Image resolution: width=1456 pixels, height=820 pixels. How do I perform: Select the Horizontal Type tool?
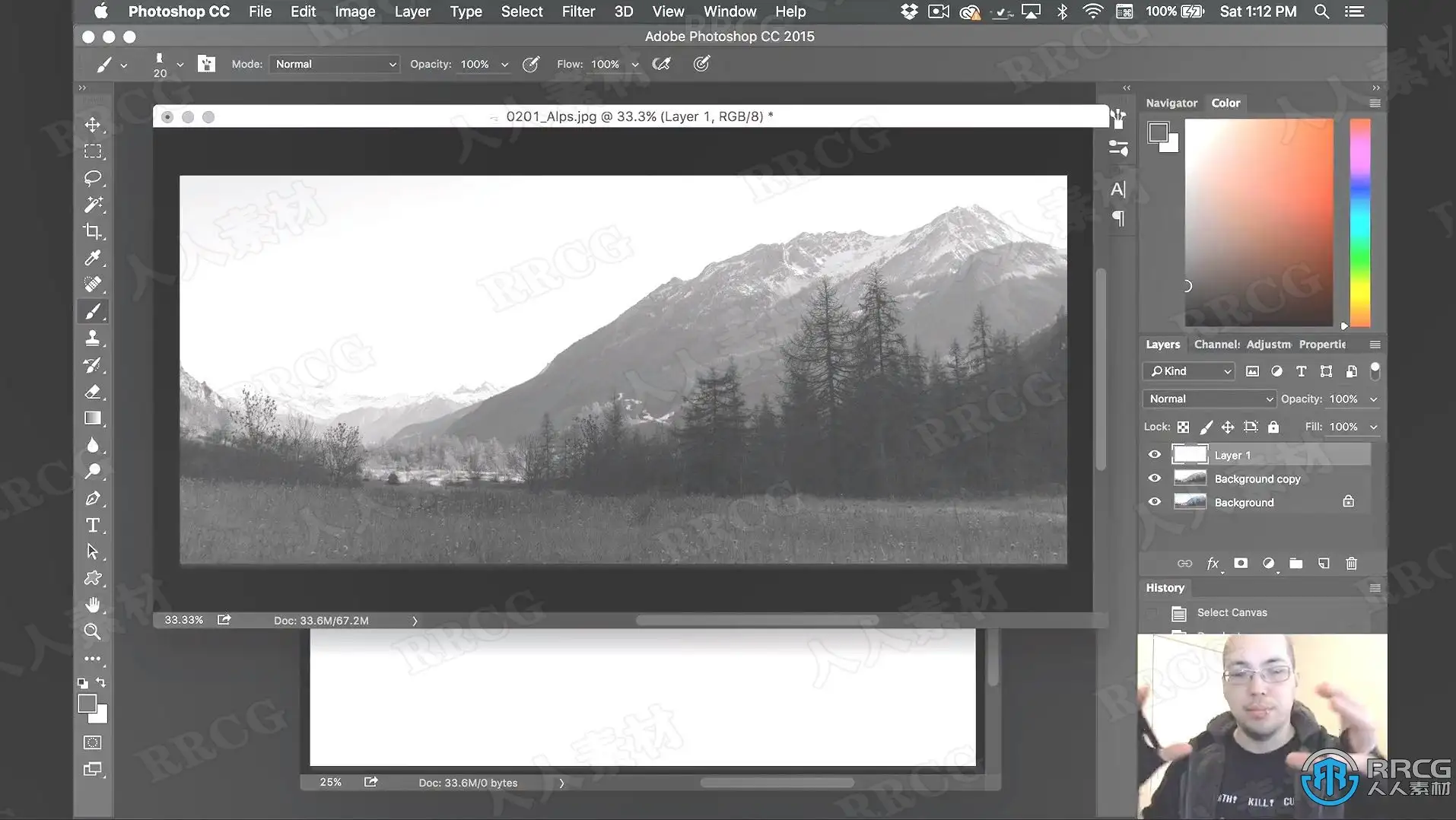tap(93, 525)
